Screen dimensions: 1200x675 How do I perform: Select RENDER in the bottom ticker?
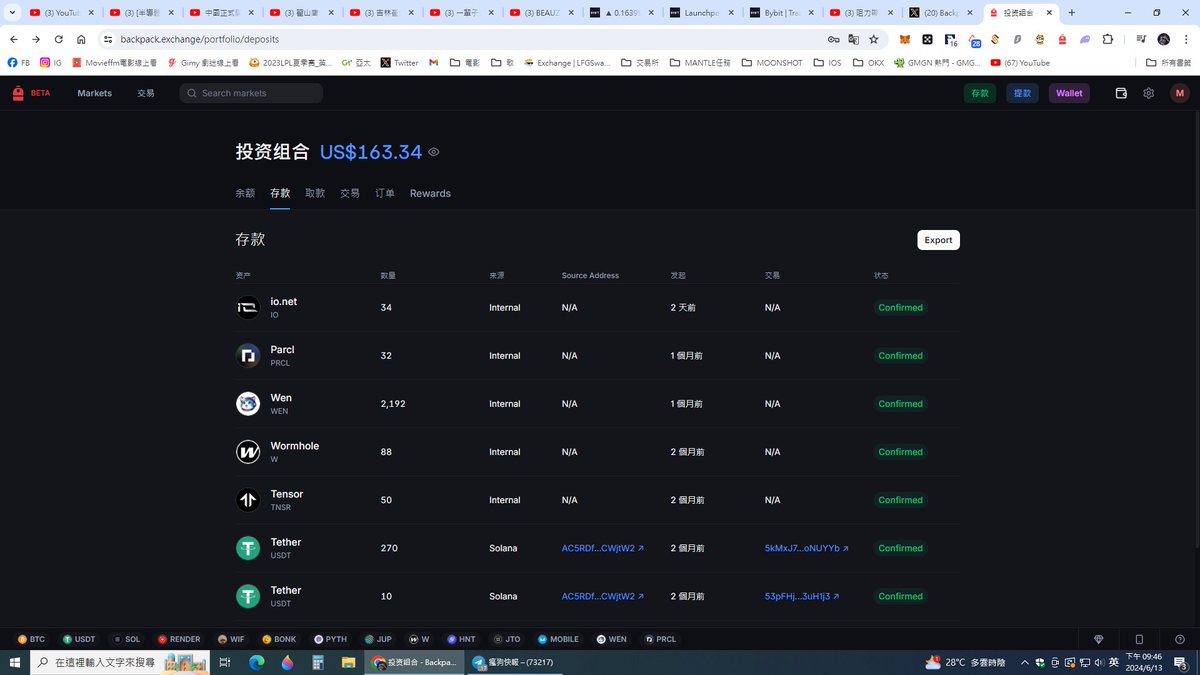pyautogui.click(x=179, y=639)
